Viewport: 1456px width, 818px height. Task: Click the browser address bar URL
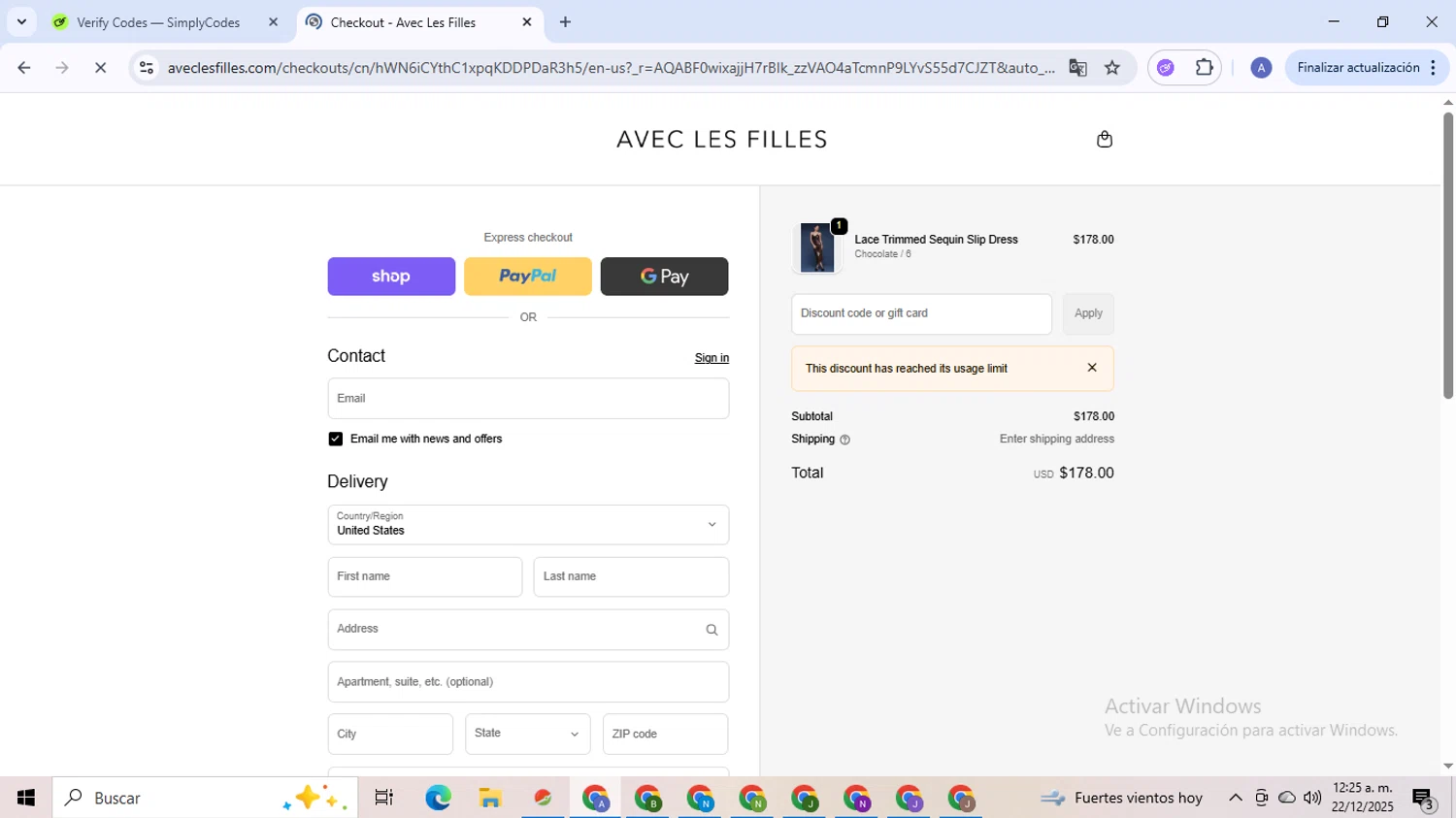pos(612,68)
